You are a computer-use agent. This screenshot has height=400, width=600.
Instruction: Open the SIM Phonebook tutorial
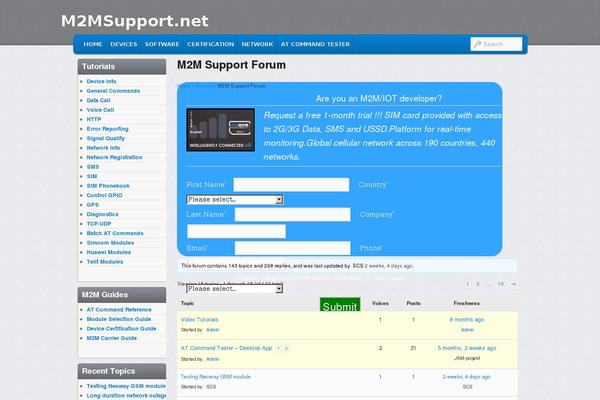pos(108,186)
